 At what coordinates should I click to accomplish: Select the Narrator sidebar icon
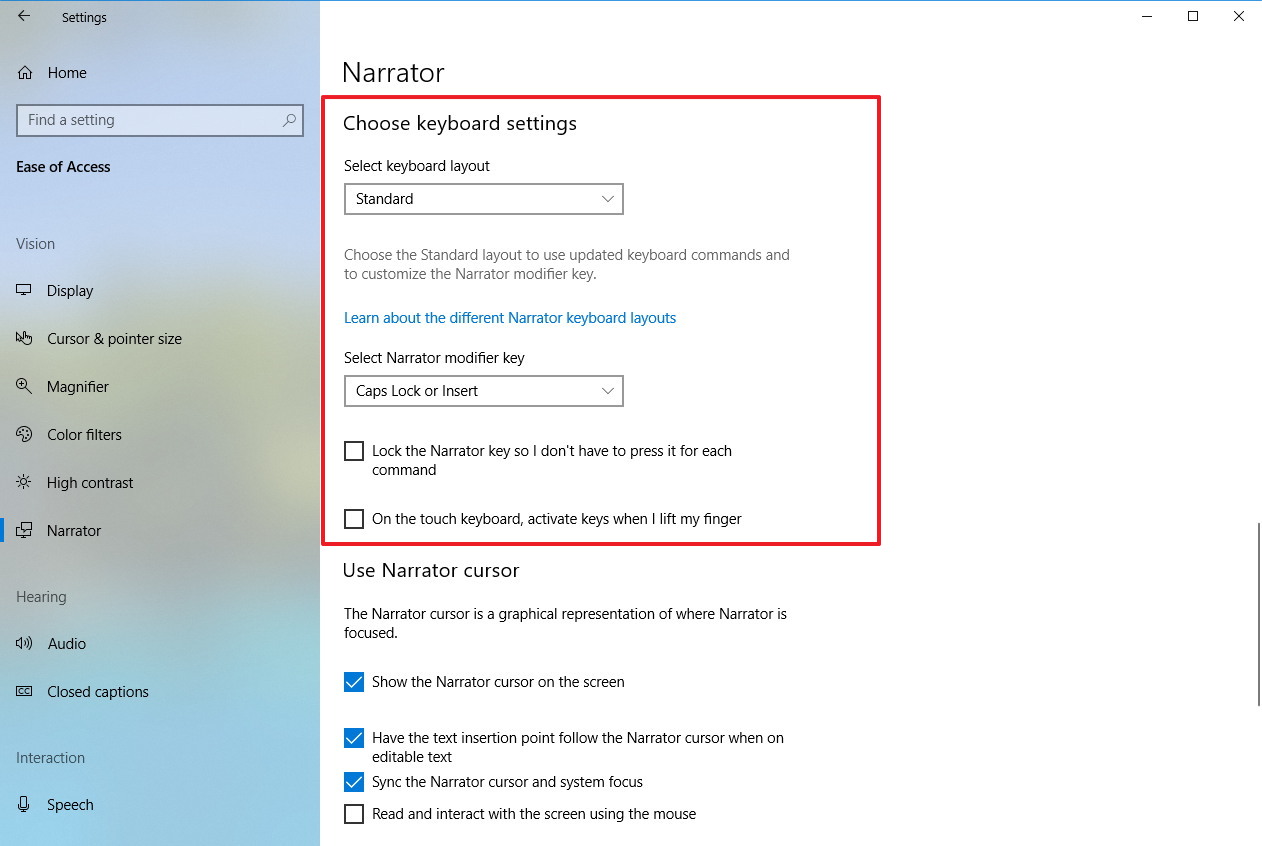(x=24, y=530)
